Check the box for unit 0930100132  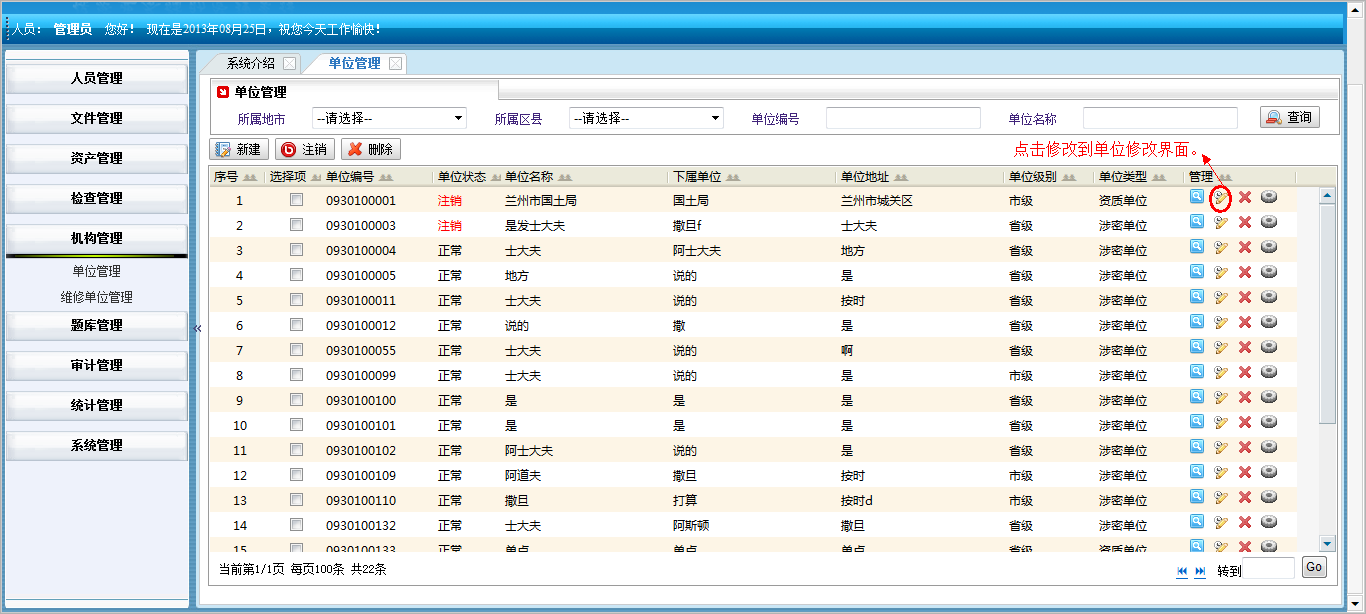point(296,525)
